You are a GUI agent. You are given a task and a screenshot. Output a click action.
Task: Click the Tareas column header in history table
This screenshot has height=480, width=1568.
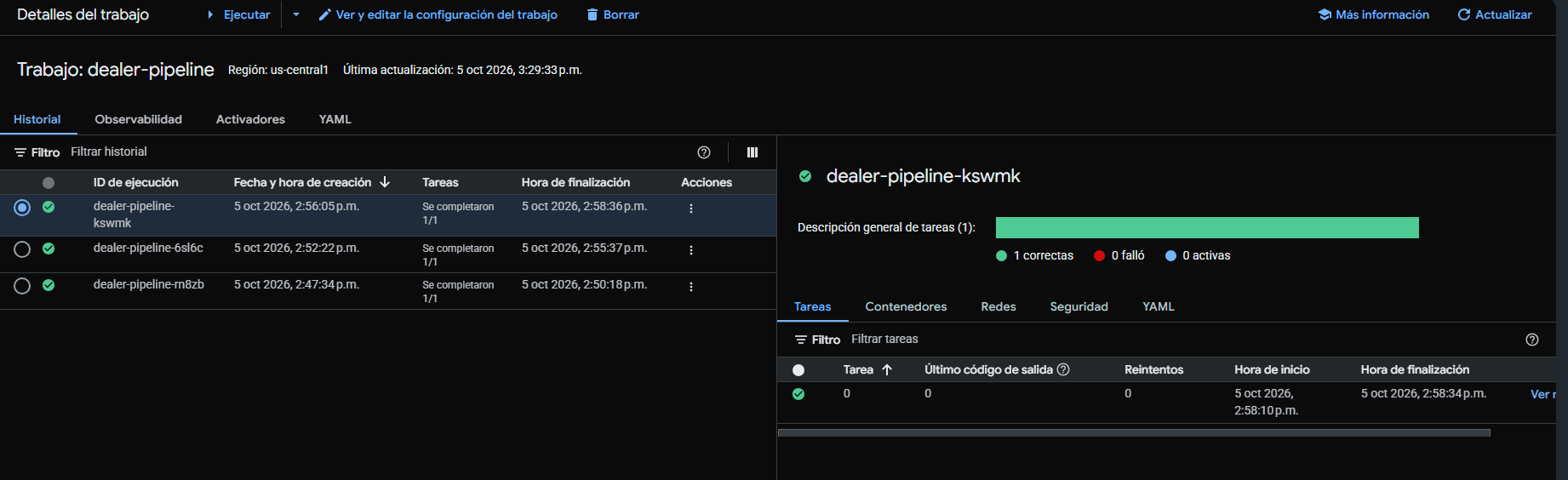[440, 182]
